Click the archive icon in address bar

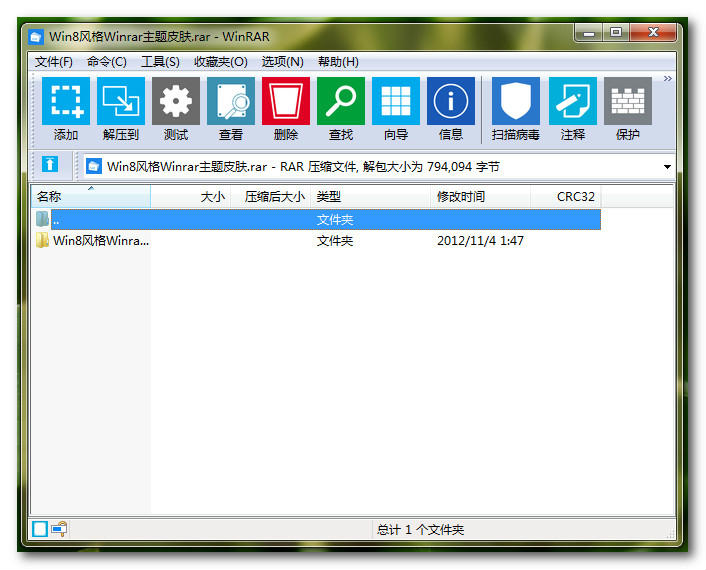click(94, 166)
